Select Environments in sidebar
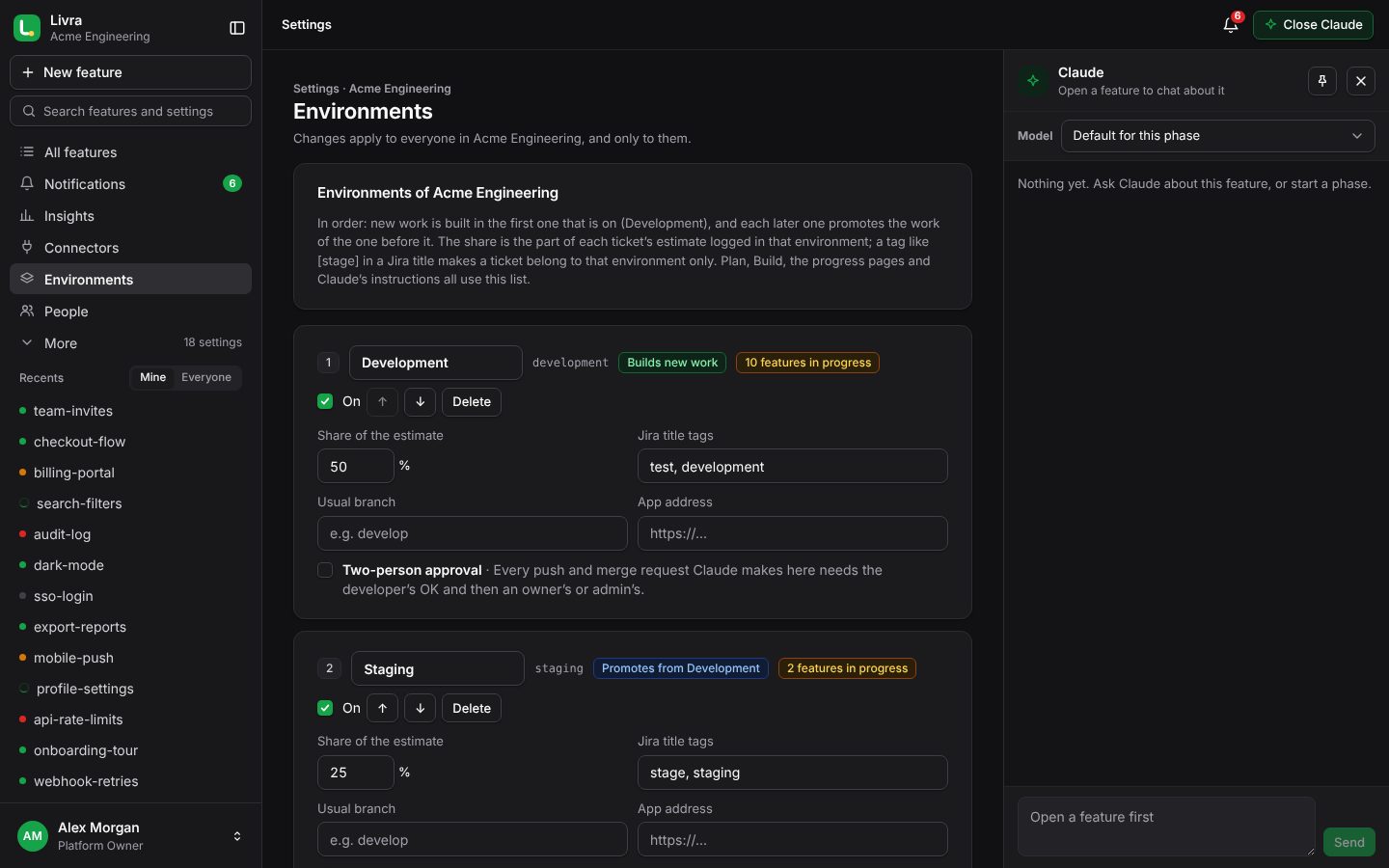This screenshot has height=868, width=1389. pos(130,280)
